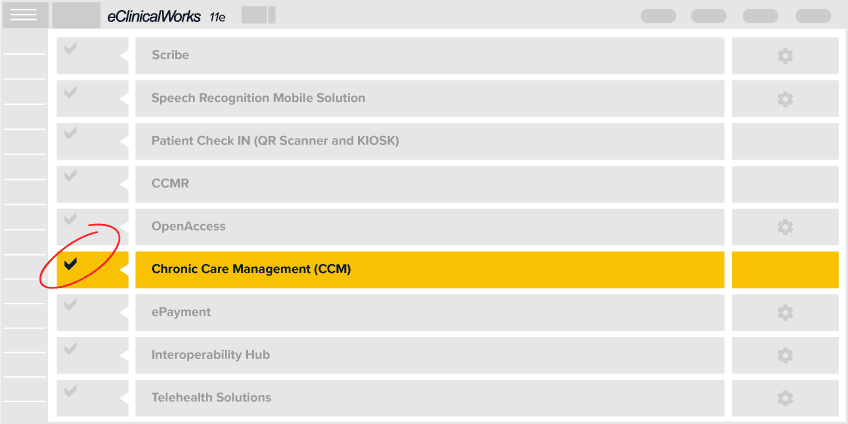Open settings gear for ePayment
This screenshot has width=848, height=424.
point(785,312)
